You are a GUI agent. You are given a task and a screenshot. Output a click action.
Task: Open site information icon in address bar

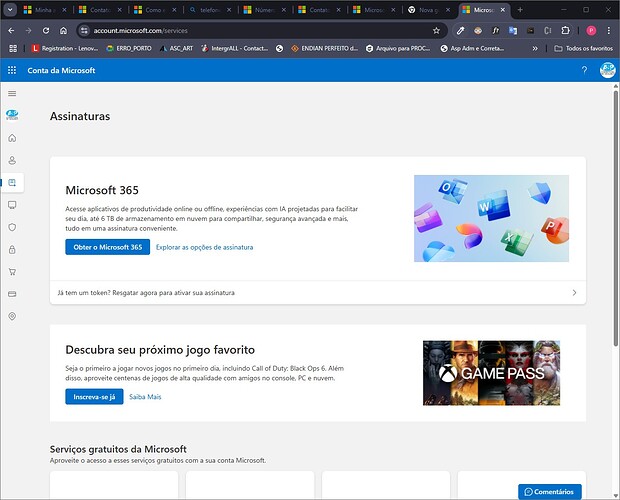point(84,30)
